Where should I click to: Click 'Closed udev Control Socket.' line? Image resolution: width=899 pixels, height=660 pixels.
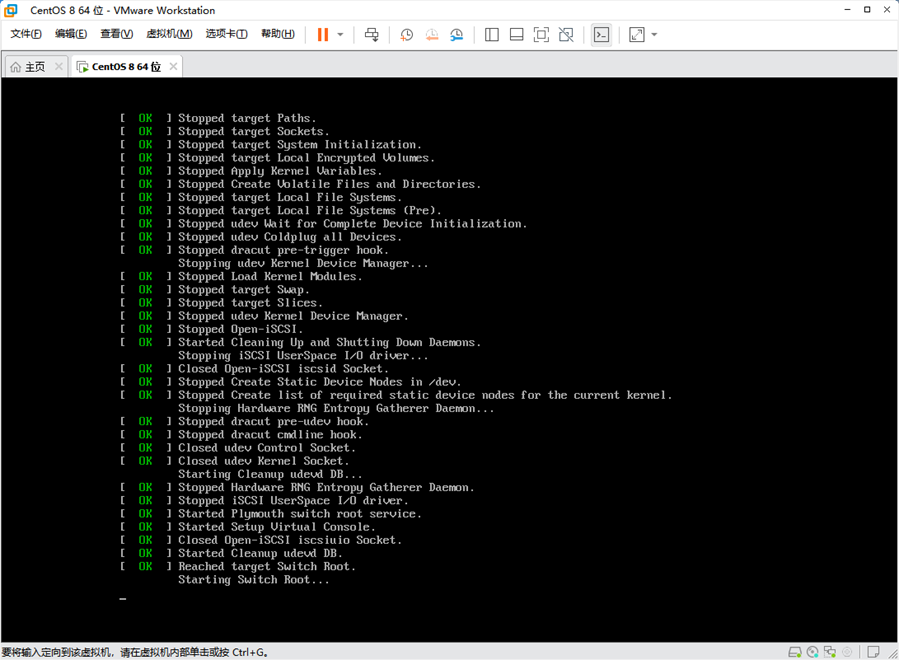pyautogui.click(x=238, y=448)
